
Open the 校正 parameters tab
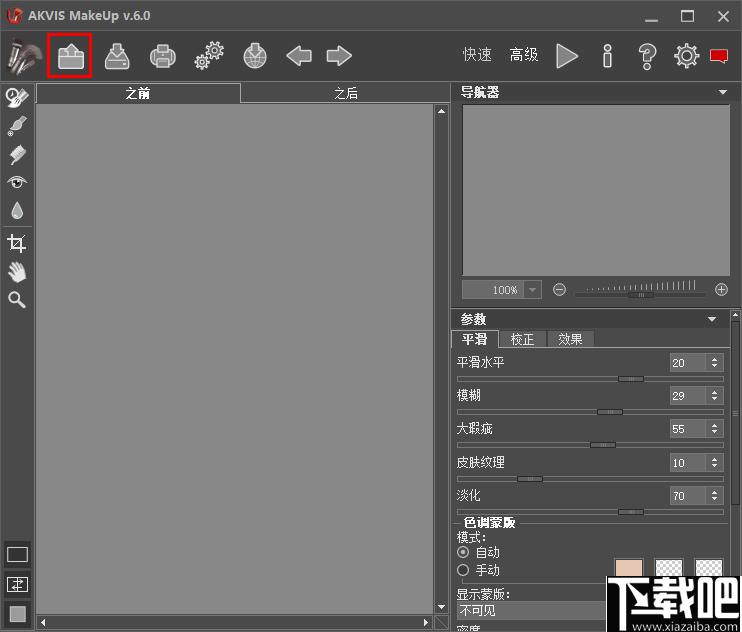pos(522,339)
